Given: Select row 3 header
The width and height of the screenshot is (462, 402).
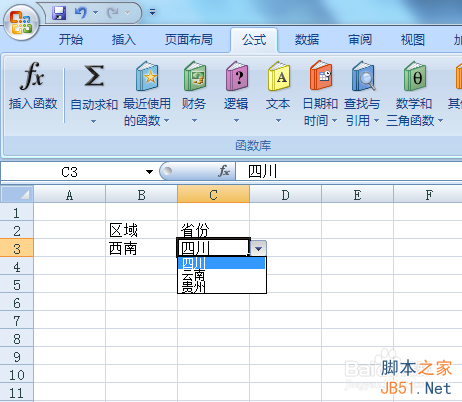Looking at the screenshot, I should point(17,248).
